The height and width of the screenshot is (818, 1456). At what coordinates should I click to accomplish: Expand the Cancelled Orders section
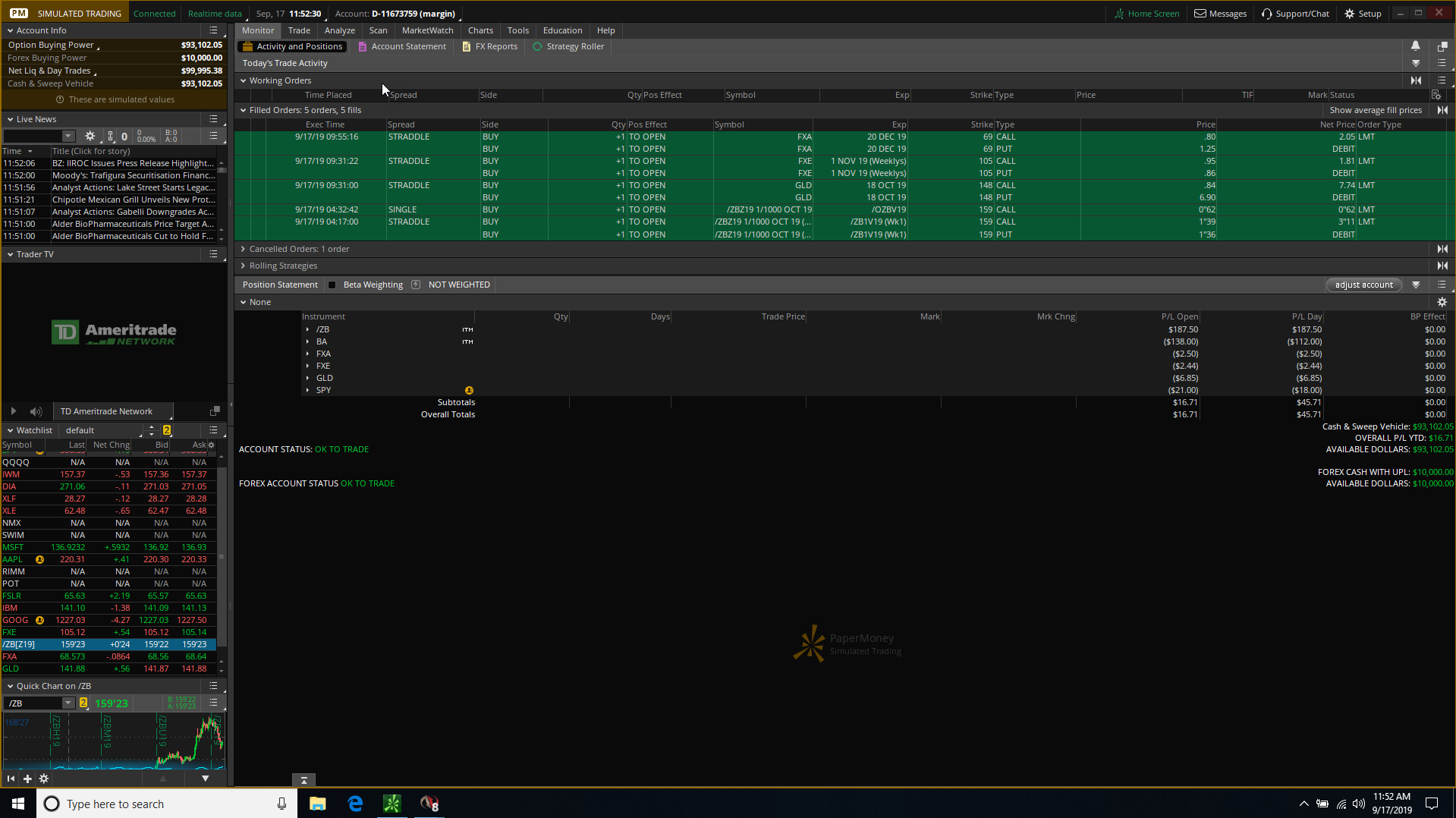click(x=244, y=249)
